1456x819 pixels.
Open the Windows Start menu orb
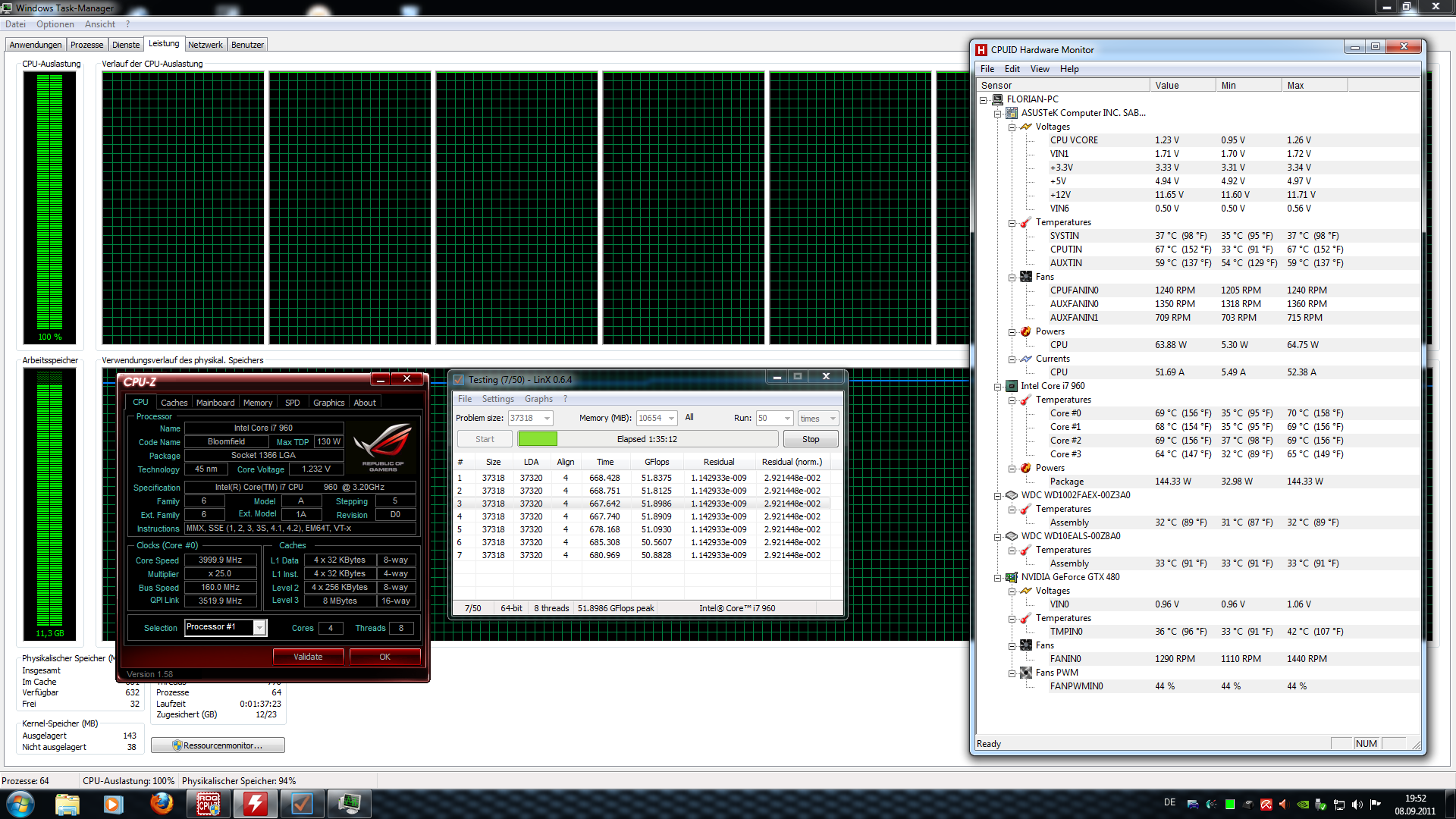[20, 803]
